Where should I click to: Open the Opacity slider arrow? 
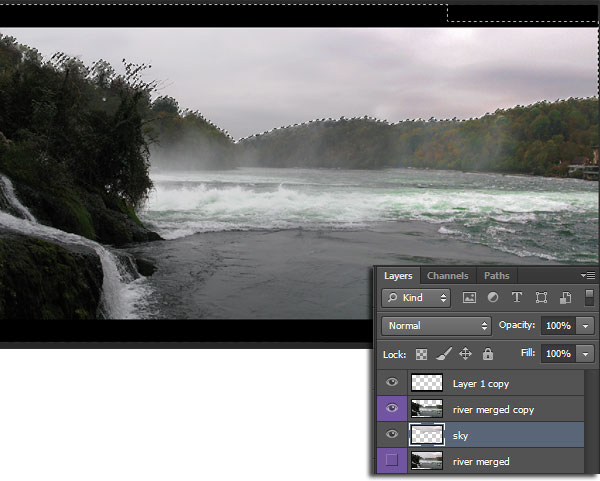click(585, 326)
